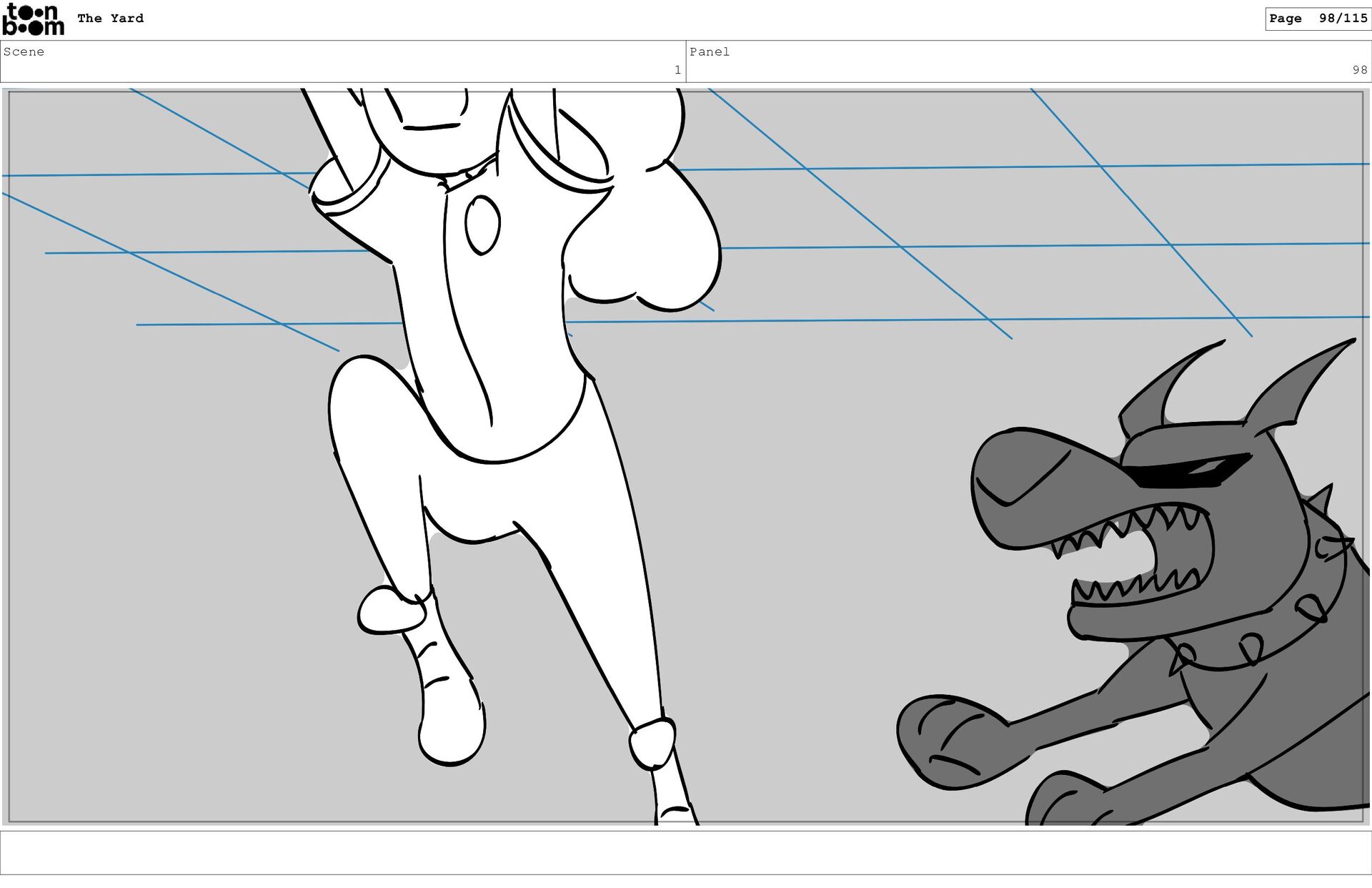Select the panel number 98 value
This screenshot has height=888, width=1372.
pyautogui.click(x=1358, y=70)
